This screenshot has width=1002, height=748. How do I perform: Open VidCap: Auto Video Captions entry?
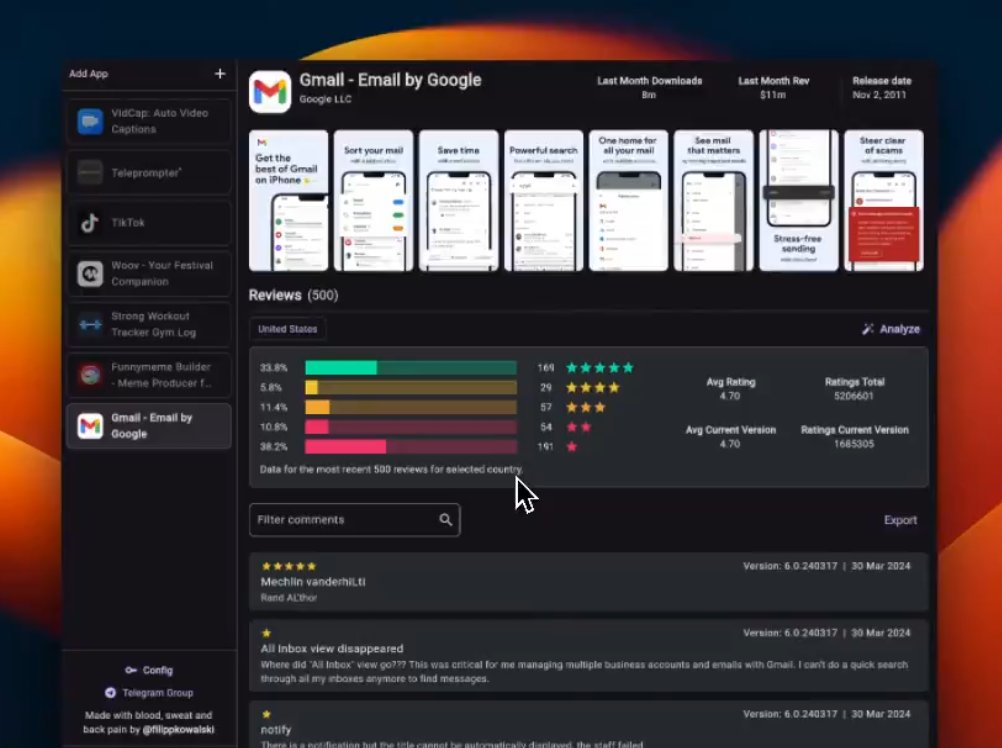tap(149, 121)
